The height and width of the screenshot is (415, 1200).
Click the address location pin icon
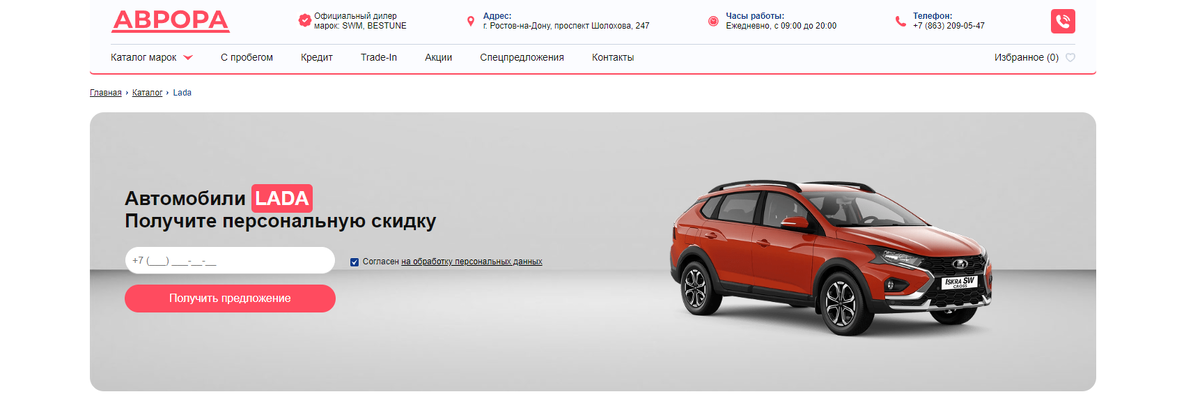click(471, 21)
